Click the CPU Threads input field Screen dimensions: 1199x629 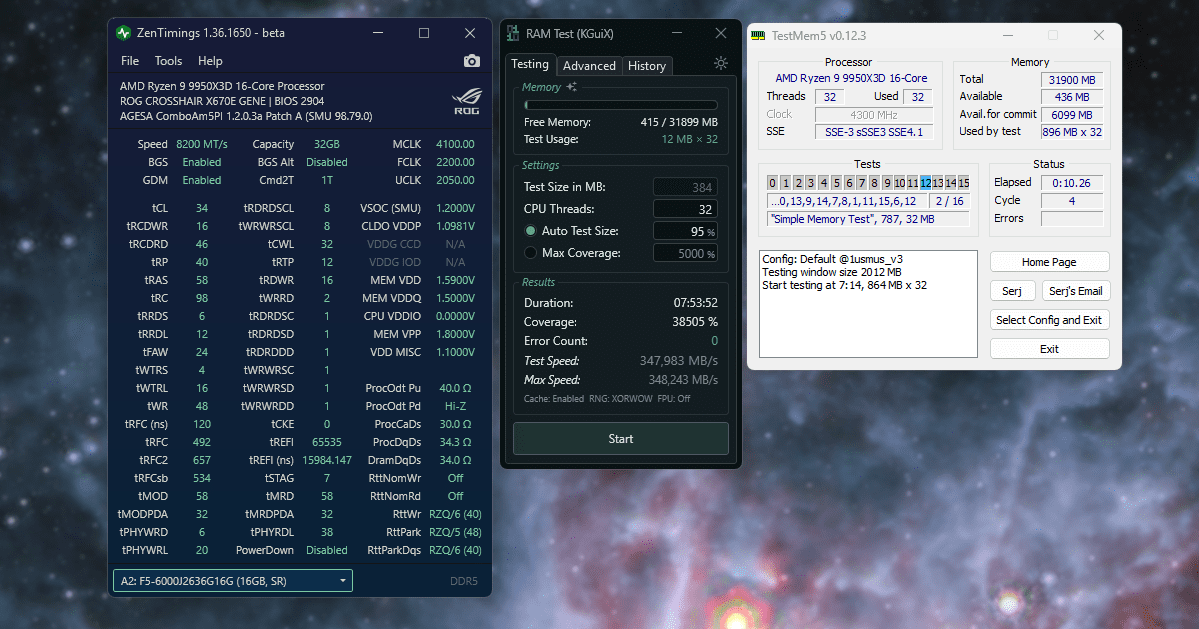coord(685,209)
